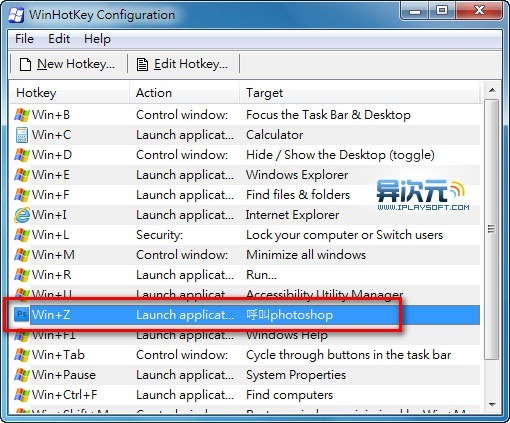Click the Windows flag icon of Win+M
Screen dimensions: 510x423
(22, 255)
